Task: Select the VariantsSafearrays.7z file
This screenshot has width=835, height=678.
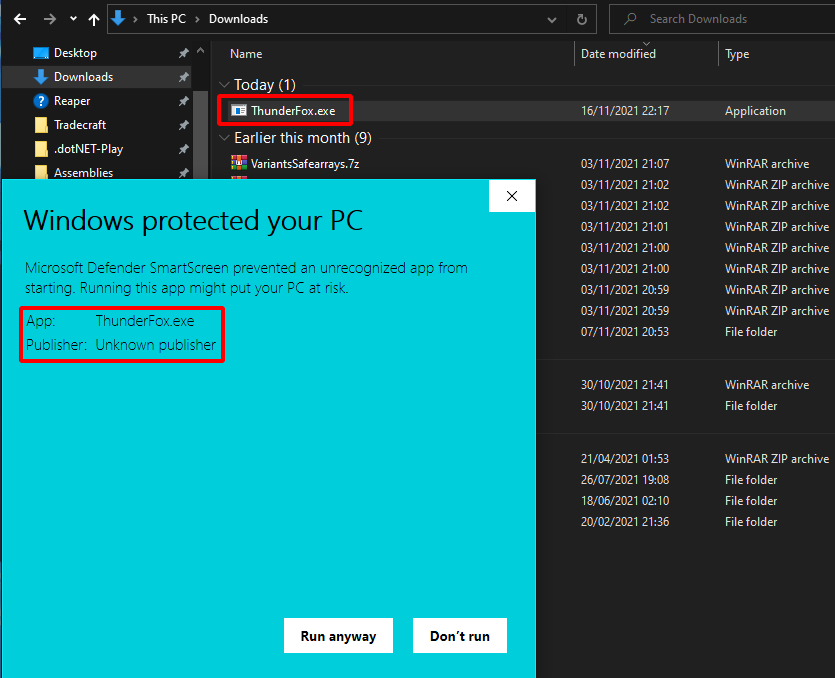Action: pos(305,164)
